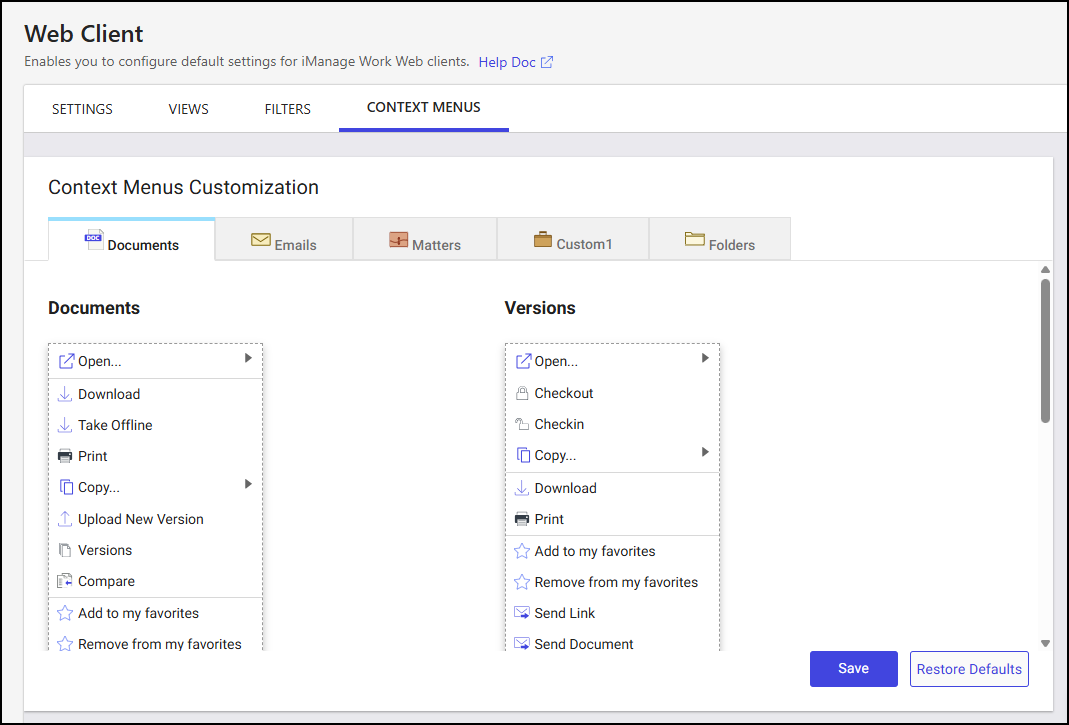Switch to the SETTINGS tab

pyautogui.click(x=82, y=109)
